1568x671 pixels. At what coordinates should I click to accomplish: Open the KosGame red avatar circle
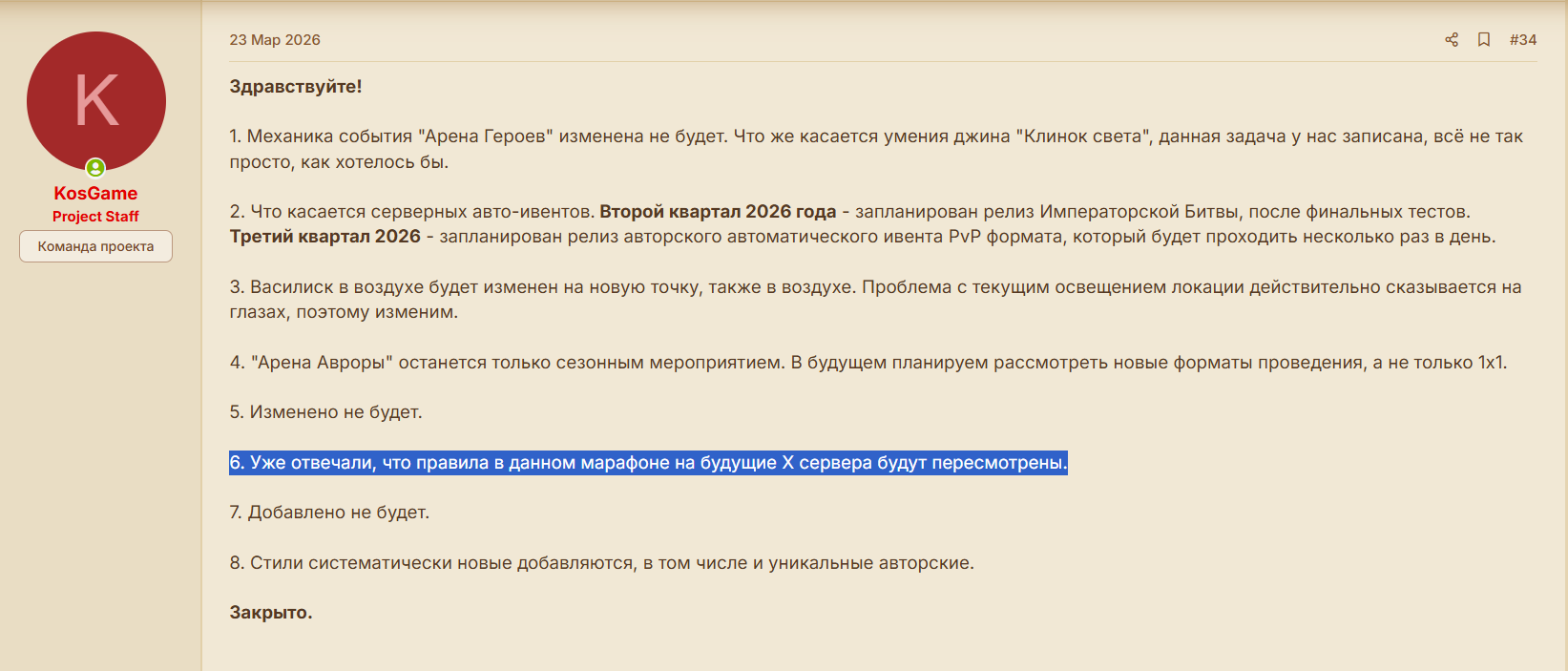pyautogui.click(x=96, y=101)
